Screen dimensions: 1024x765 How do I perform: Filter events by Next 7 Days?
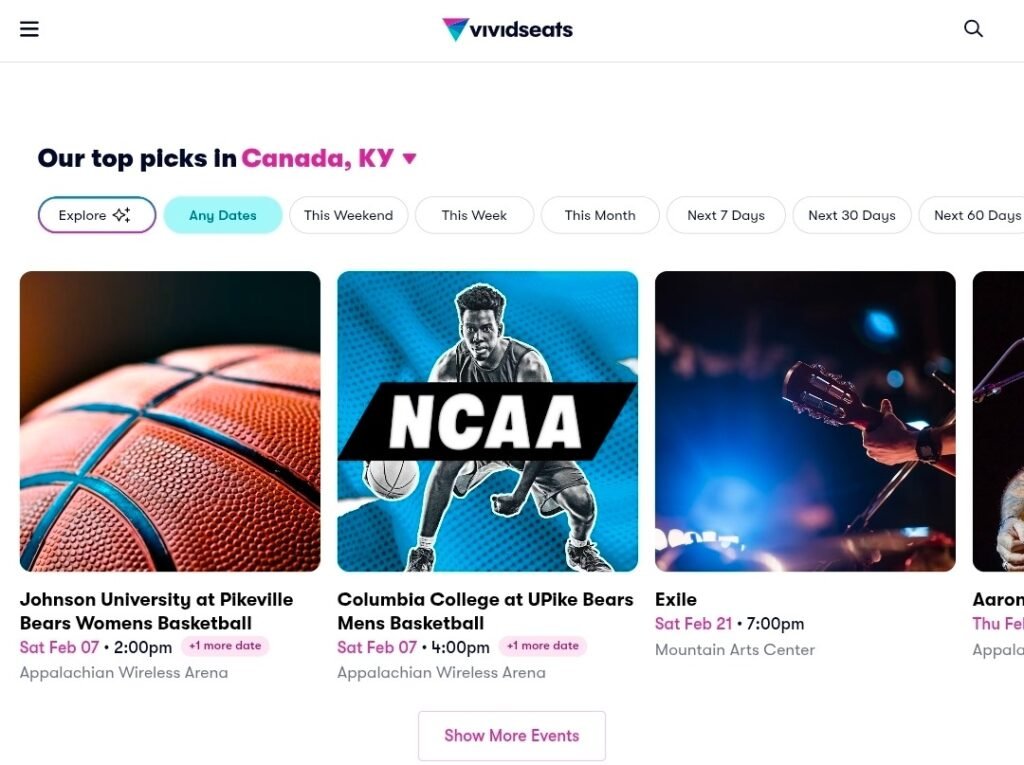pyautogui.click(x=726, y=215)
